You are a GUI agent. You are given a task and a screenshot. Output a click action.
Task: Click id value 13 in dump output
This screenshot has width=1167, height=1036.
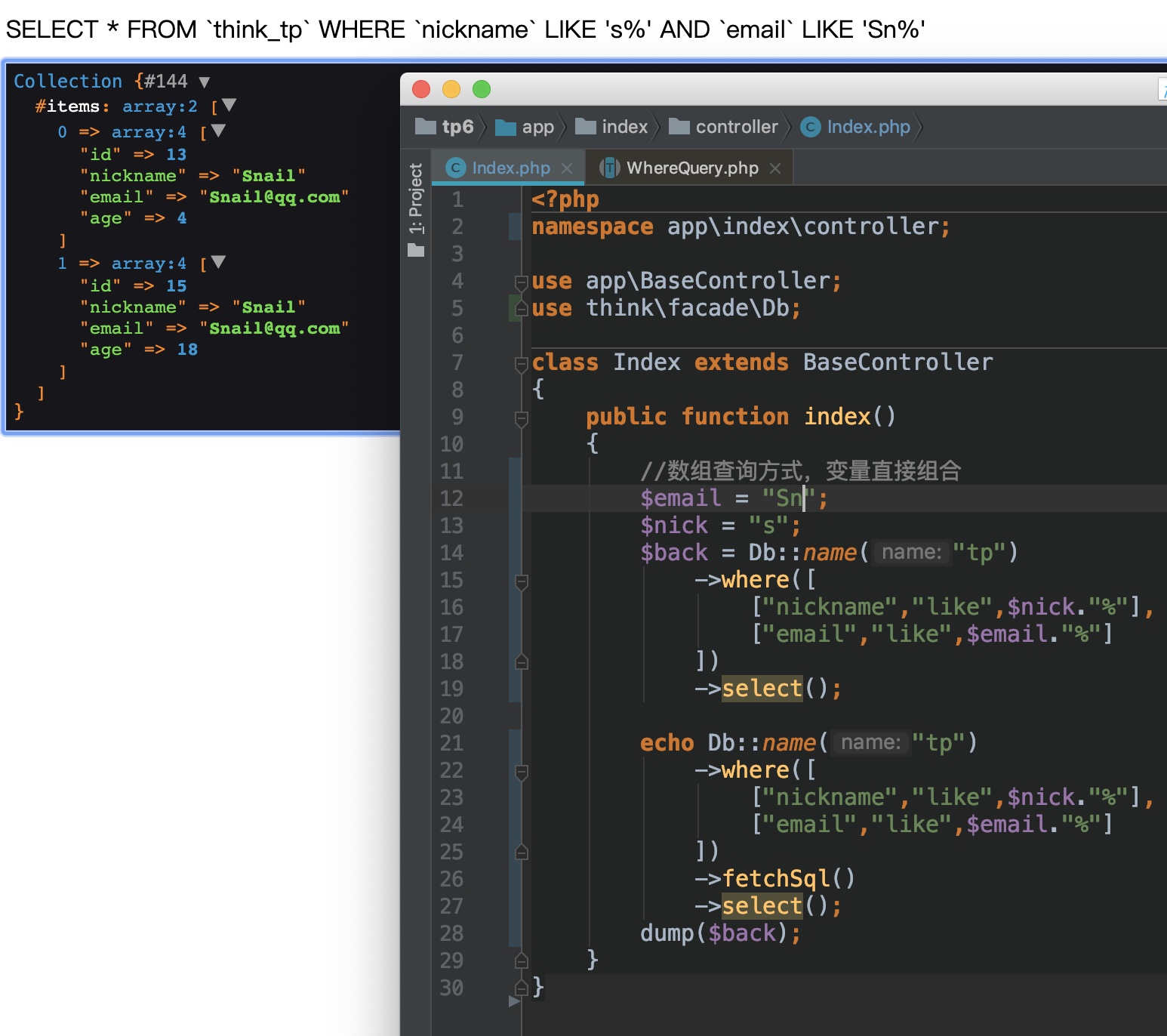[176, 155]
